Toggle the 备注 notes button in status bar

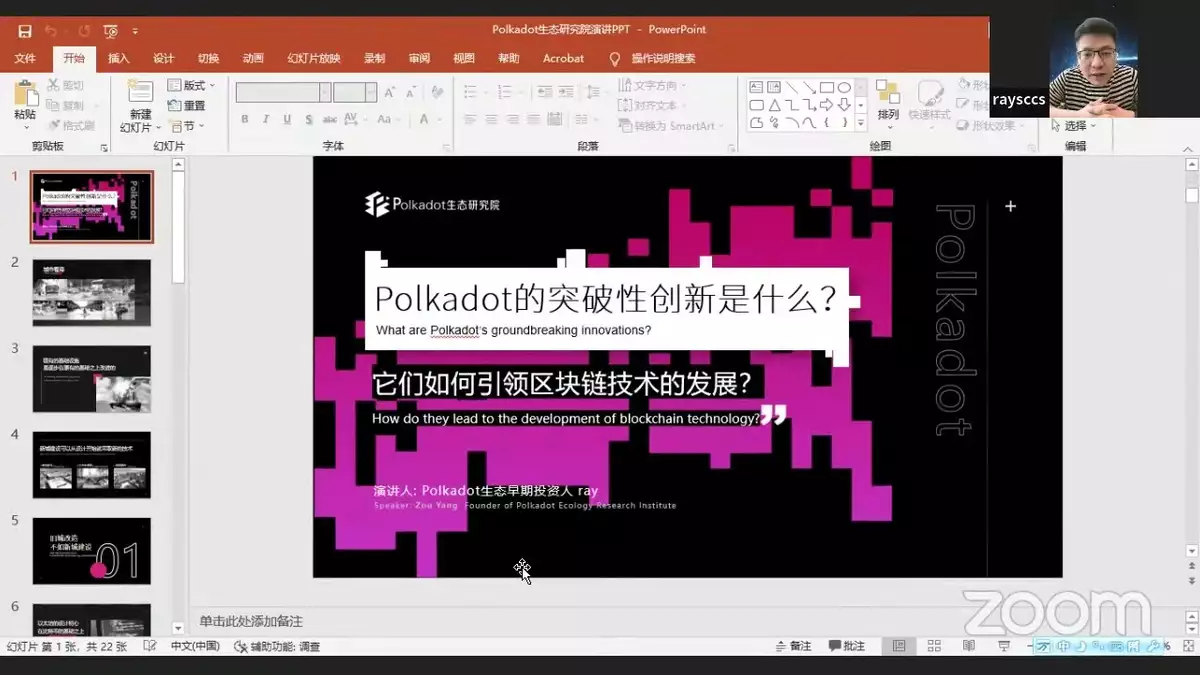[x=793, y=646]
